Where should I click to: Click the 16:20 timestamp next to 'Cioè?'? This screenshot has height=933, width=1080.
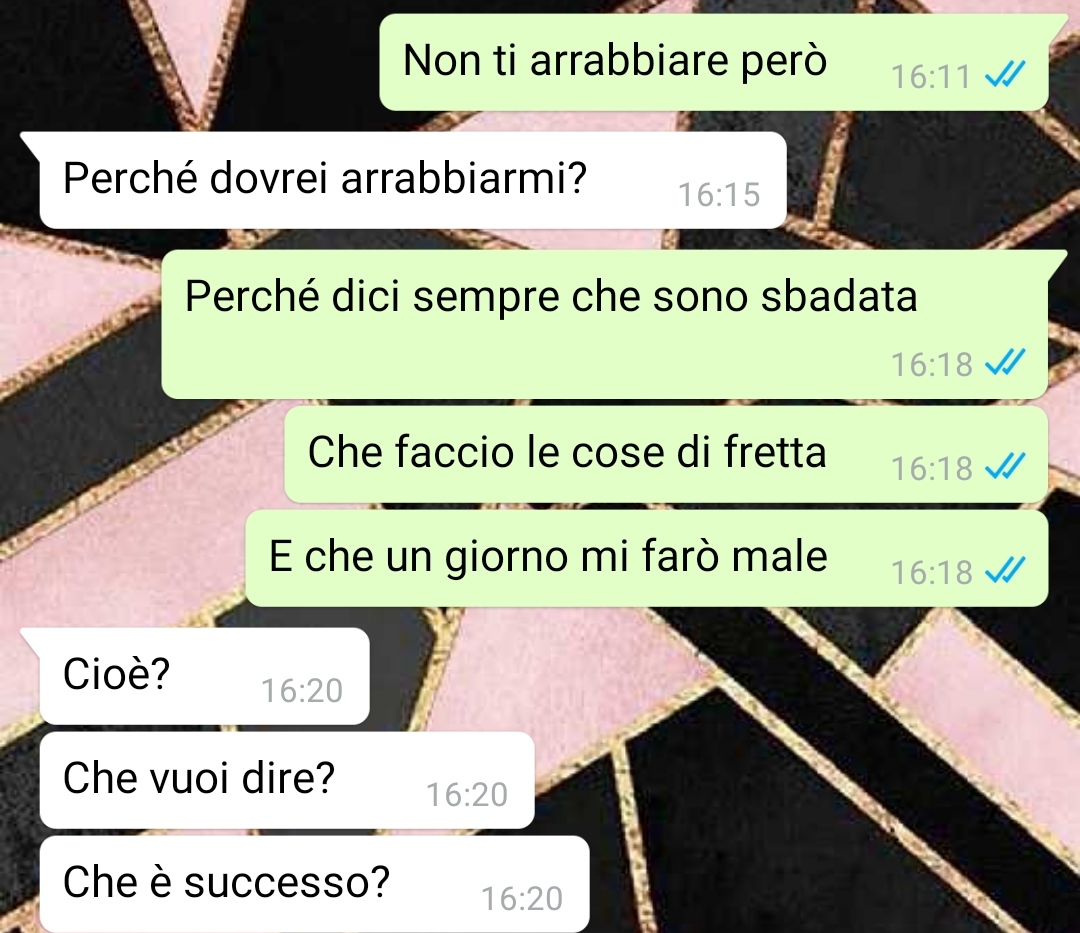click(302, 691)
